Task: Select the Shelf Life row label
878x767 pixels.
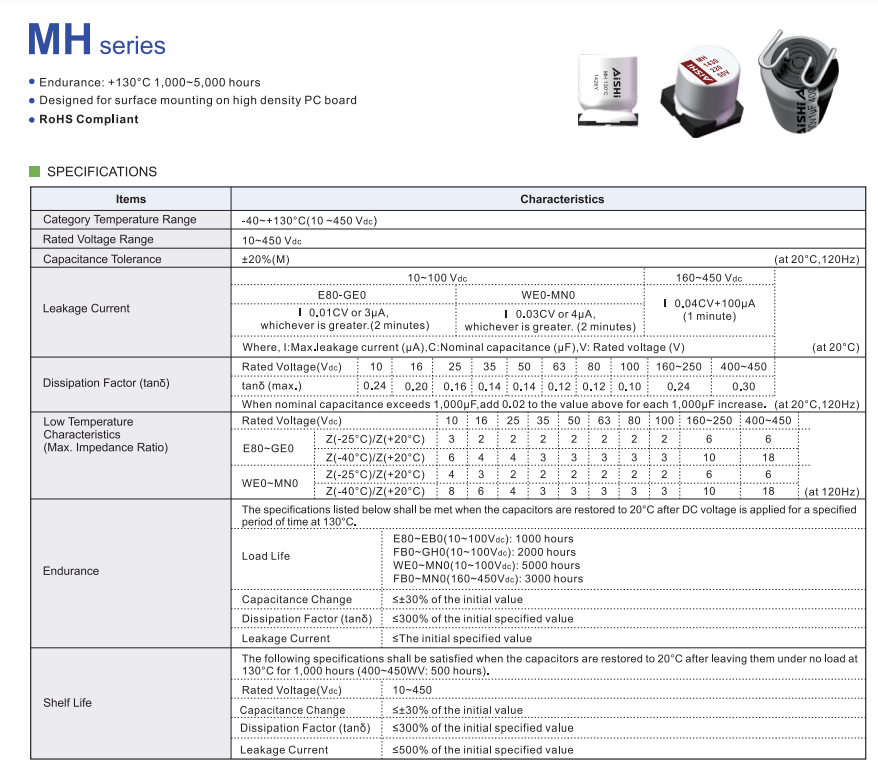Action: (68, 703)
